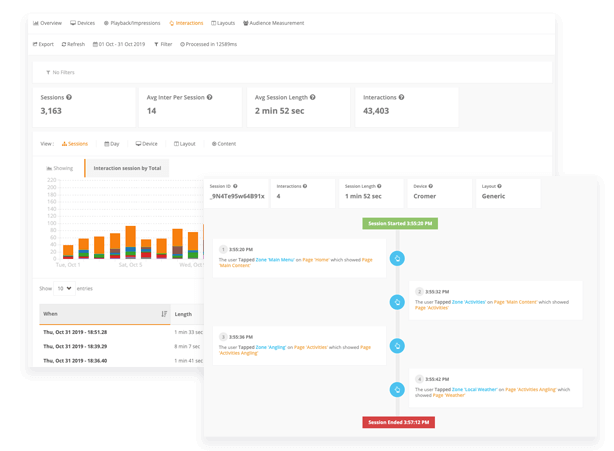Click the first chart bar at Tue, Oct 1
Viewport: 614px width, 451px height.
(x=68, y=252)
